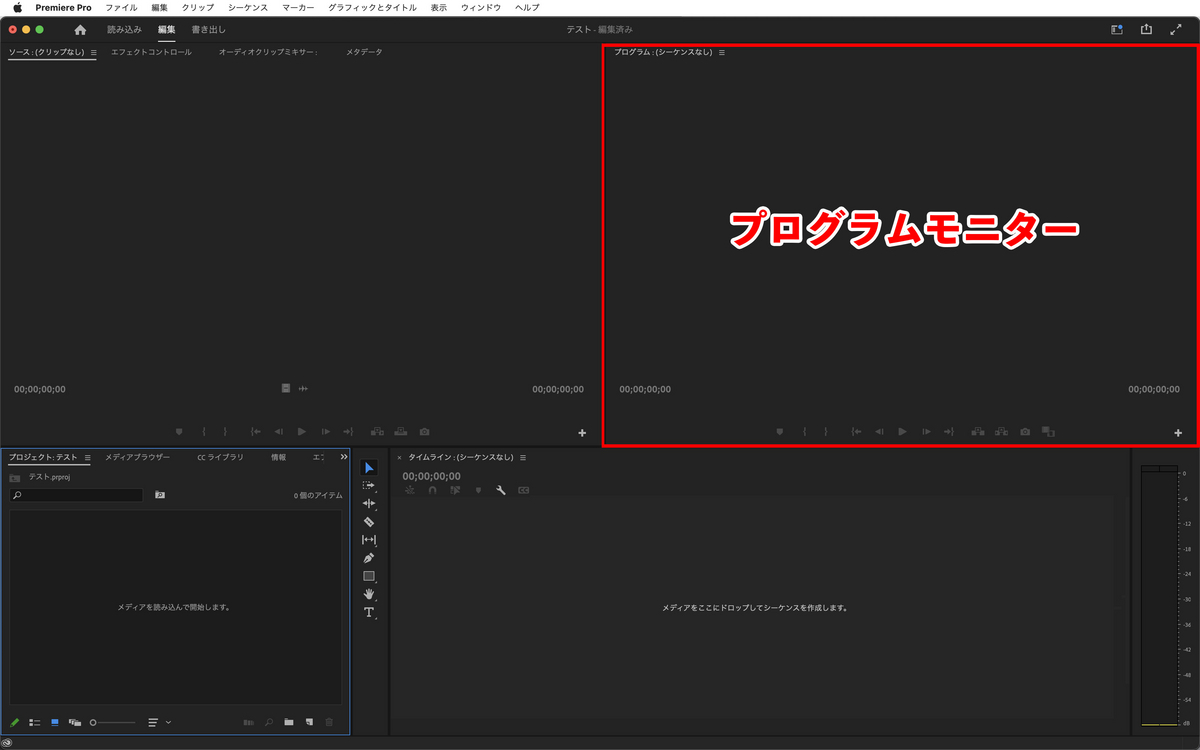The height and width of the screenshot is (750, 1200).
Task: Open the Project panel hamburger menu
Action: point(87,457)
